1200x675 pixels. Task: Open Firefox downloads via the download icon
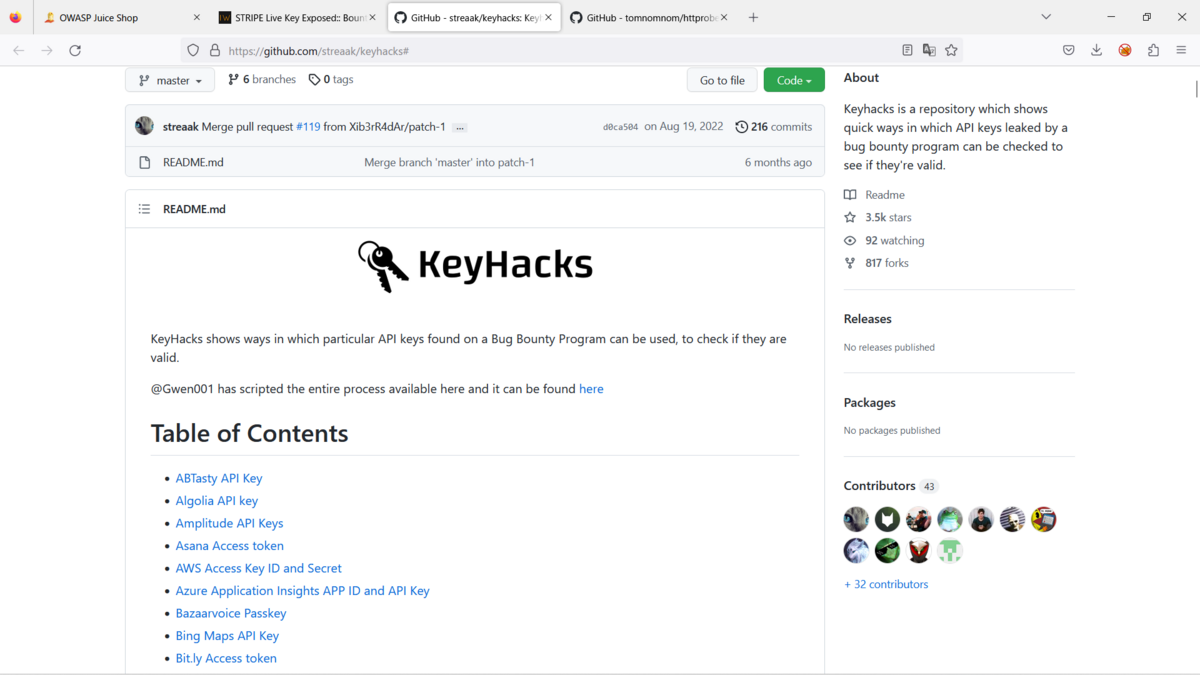[x=1097, y=48]
